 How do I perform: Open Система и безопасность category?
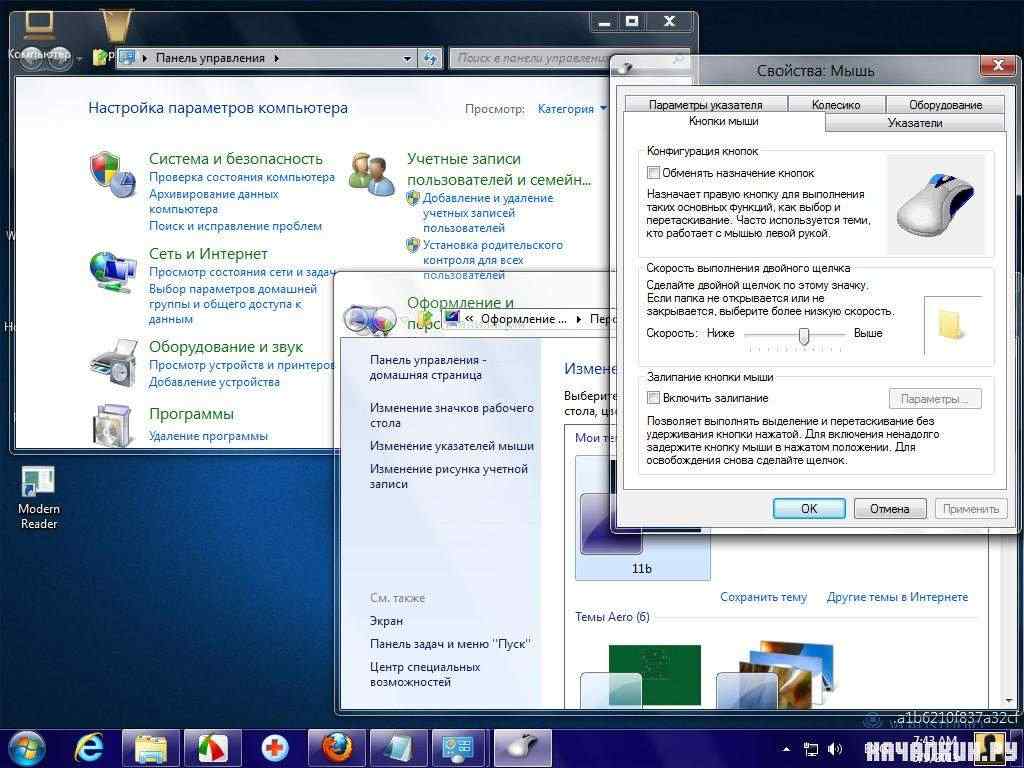point(236,159)
